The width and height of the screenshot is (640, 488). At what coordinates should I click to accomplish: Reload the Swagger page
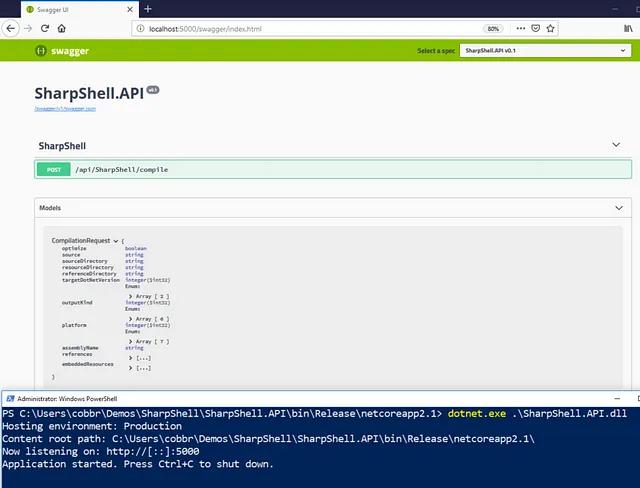click(x=45, y=29)
